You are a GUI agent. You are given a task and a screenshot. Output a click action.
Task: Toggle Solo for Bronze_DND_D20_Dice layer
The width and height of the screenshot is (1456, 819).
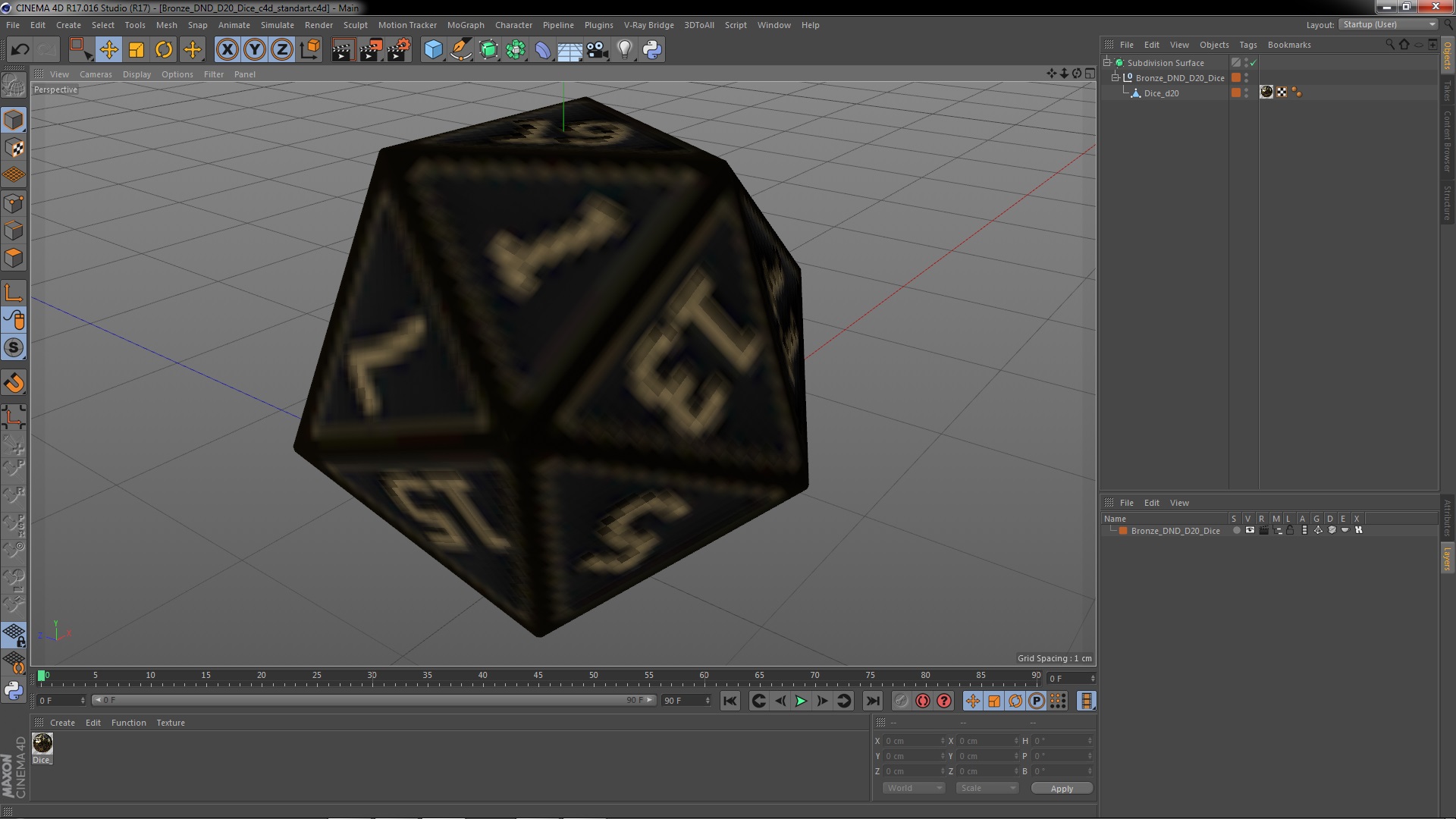tap(1236, 531)
